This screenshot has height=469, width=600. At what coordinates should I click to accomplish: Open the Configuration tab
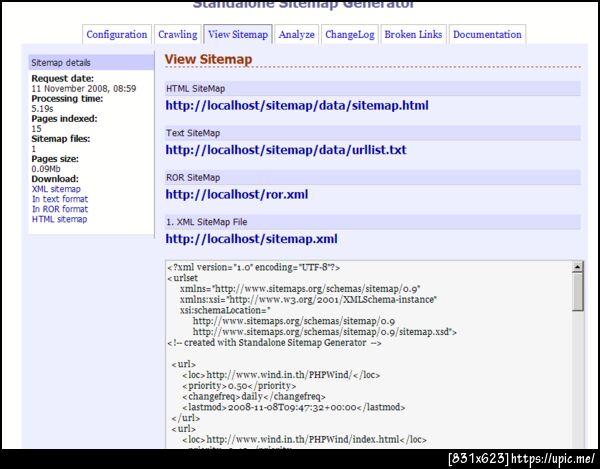click(117, 34)
